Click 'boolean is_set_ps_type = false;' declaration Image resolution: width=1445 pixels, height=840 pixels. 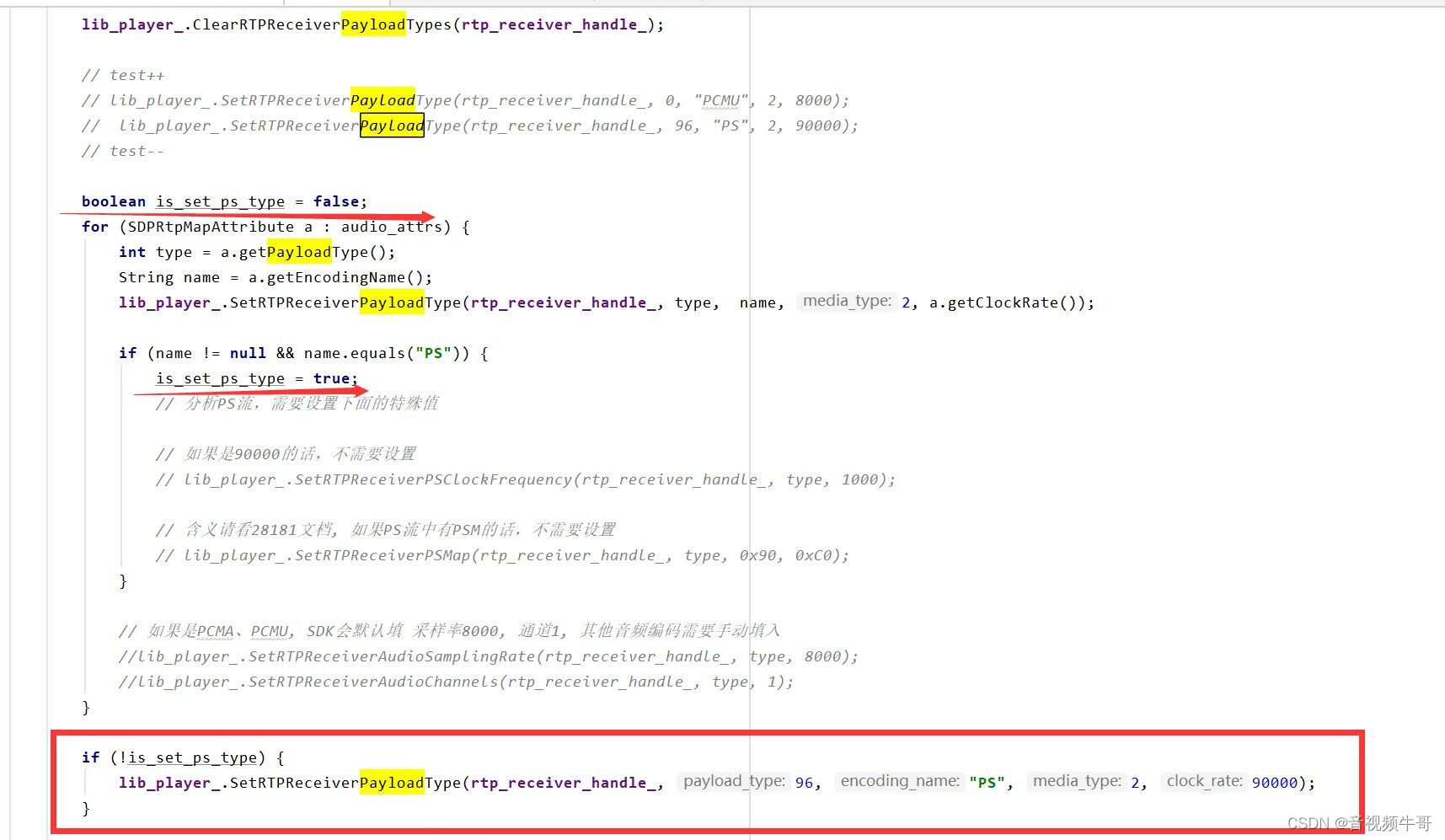(x=224, y=201)
